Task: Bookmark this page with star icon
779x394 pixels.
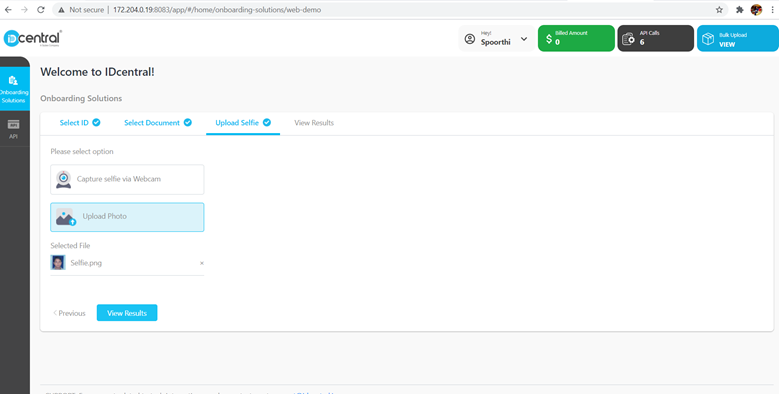Action: 719,10
